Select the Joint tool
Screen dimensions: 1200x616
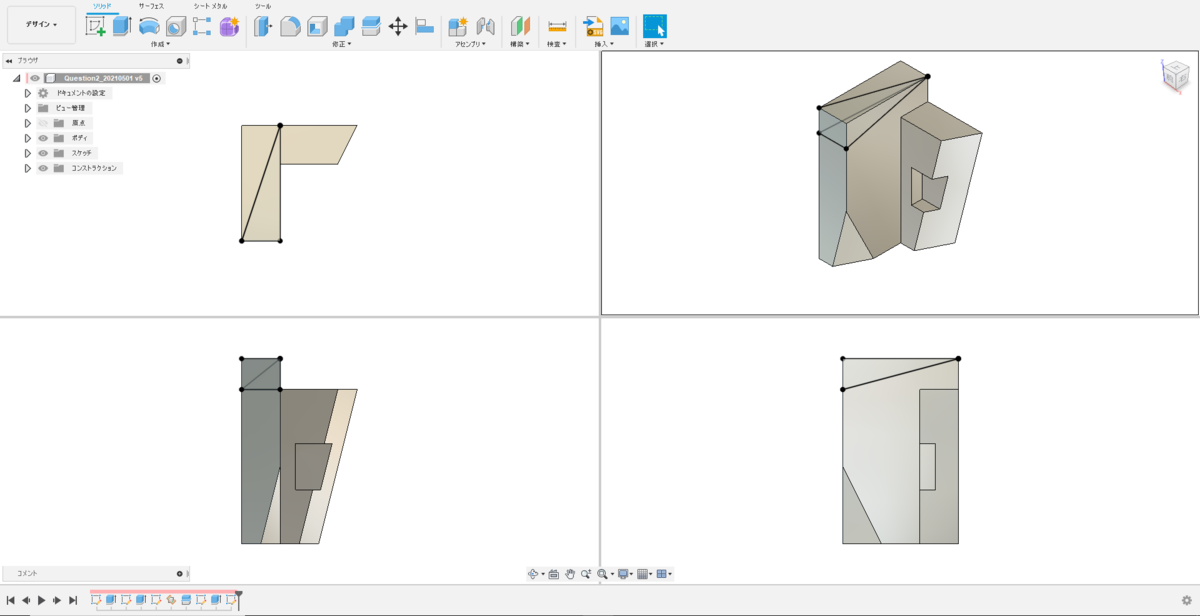point(486,27)
